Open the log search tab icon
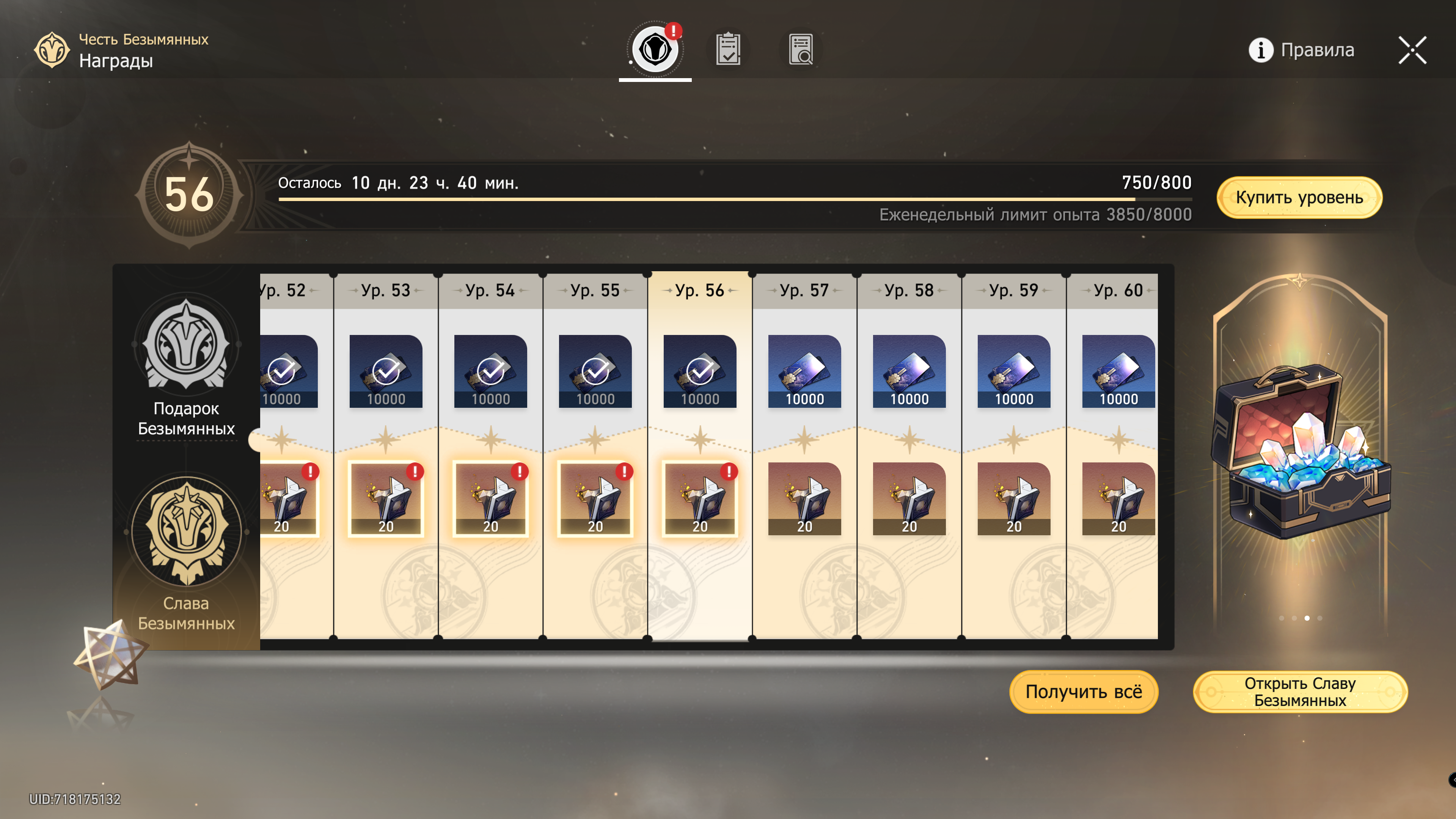Image resolution: width=1456 pixels, height=819 pixels. click(801, 49)
